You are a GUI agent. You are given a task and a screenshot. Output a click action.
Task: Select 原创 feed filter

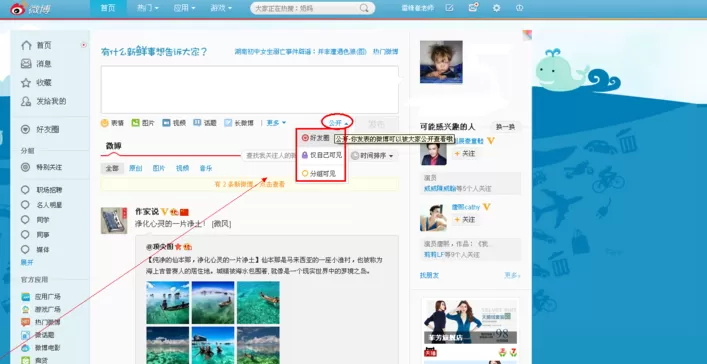(x=135, y=168)
